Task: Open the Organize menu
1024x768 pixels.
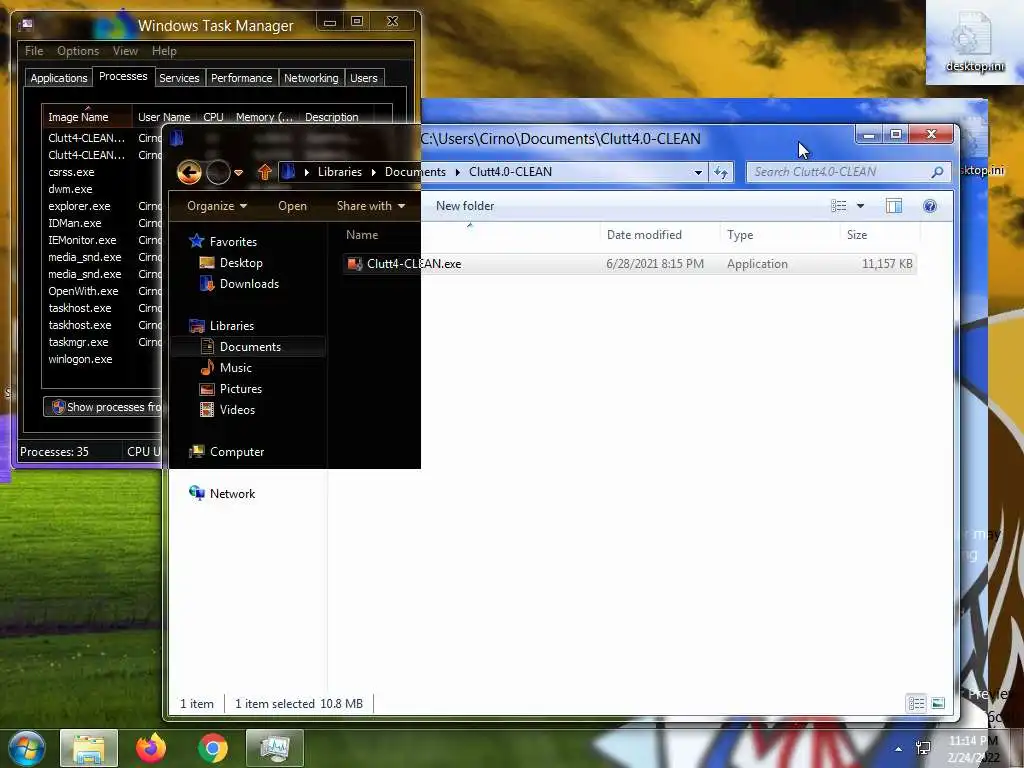Action: tap(217, 206)
